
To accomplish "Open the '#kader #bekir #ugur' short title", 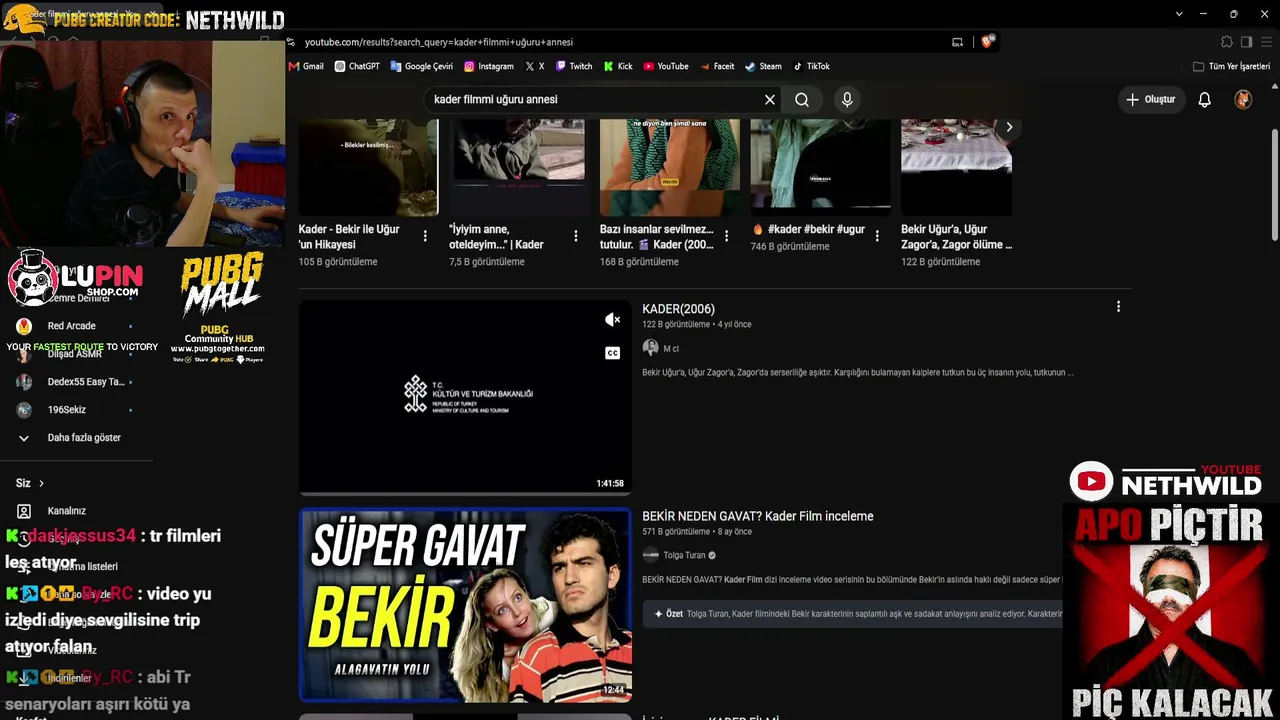I will pyautogui.click(x=808, y=229).
